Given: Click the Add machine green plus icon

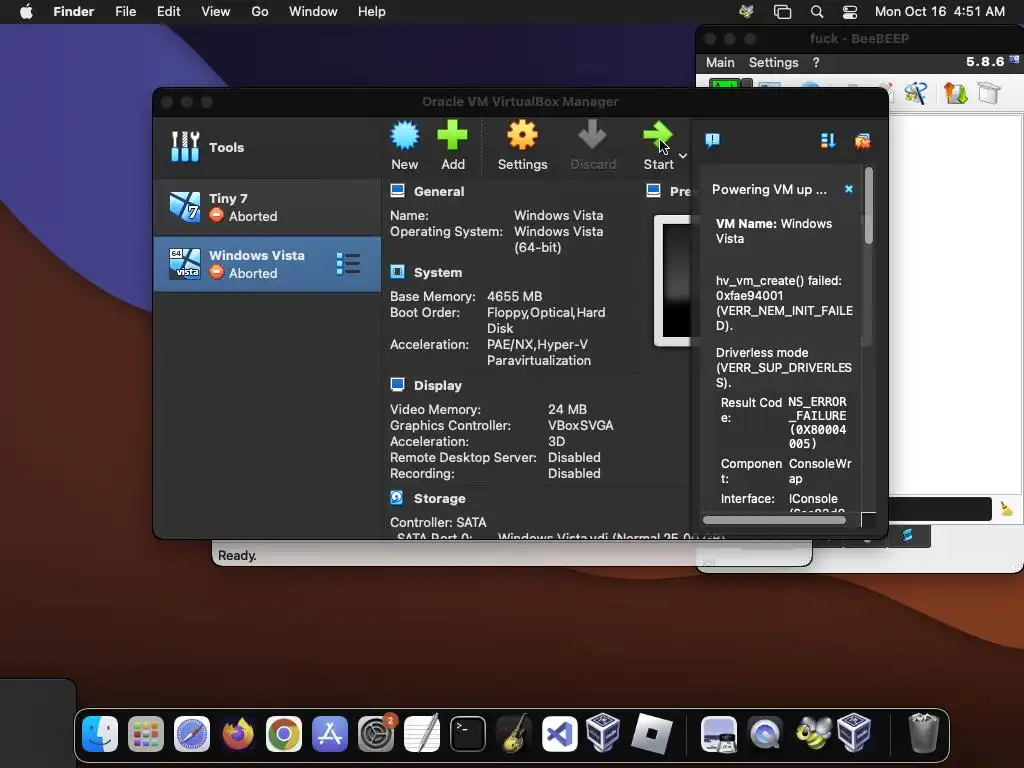Looking at the screenshot, I should click(452, 136).
